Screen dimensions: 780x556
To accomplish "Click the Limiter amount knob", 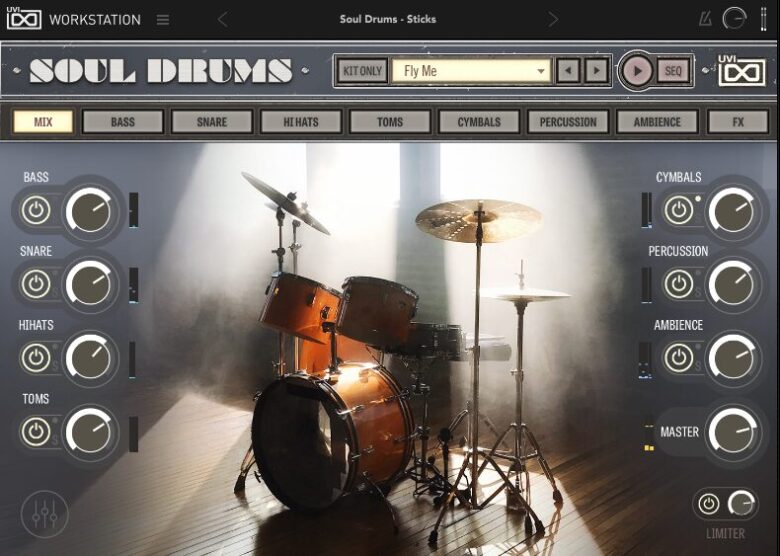I will point(741,504).
